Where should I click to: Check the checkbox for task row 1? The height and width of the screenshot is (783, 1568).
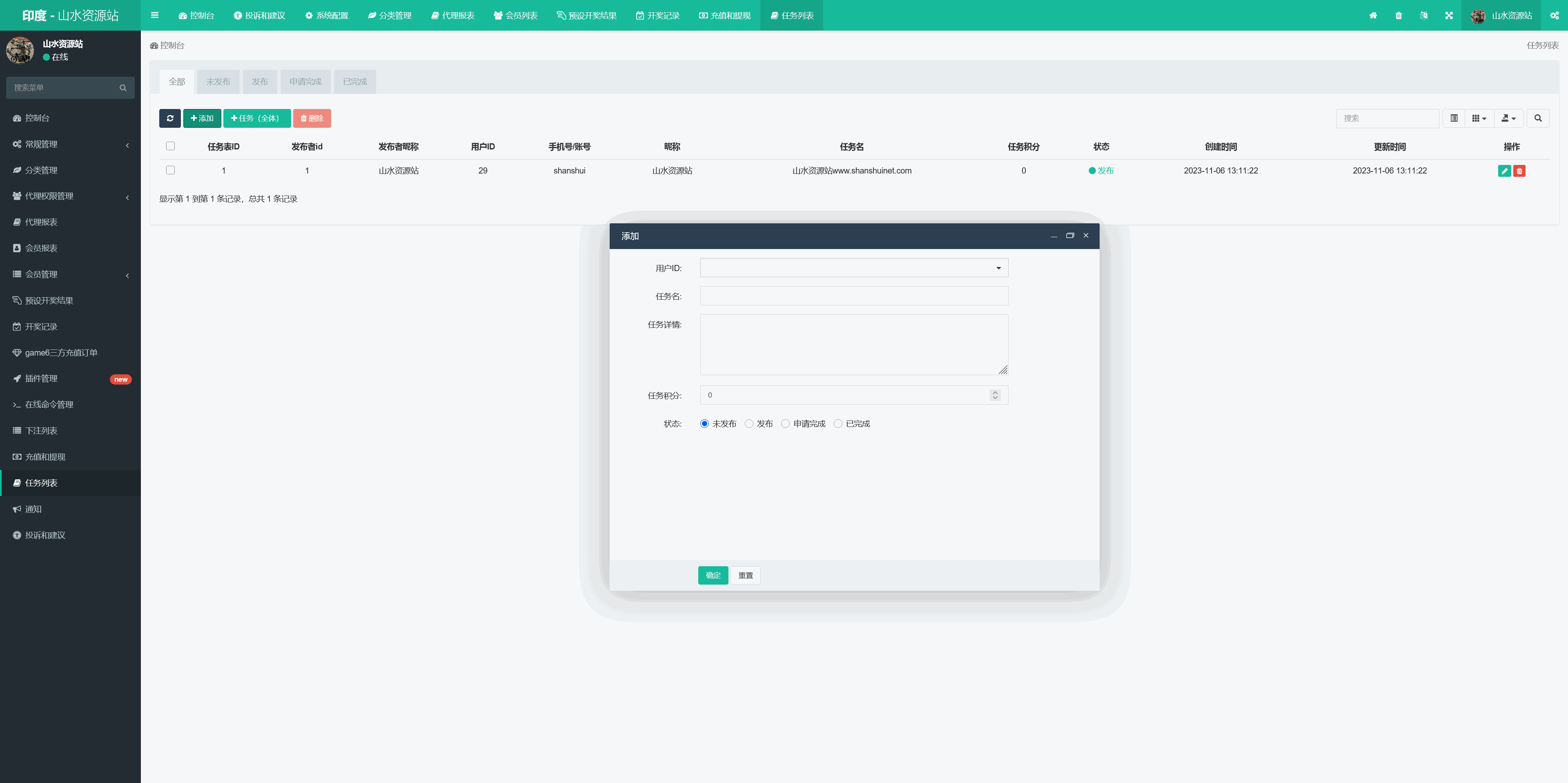[x=170, y=170]
